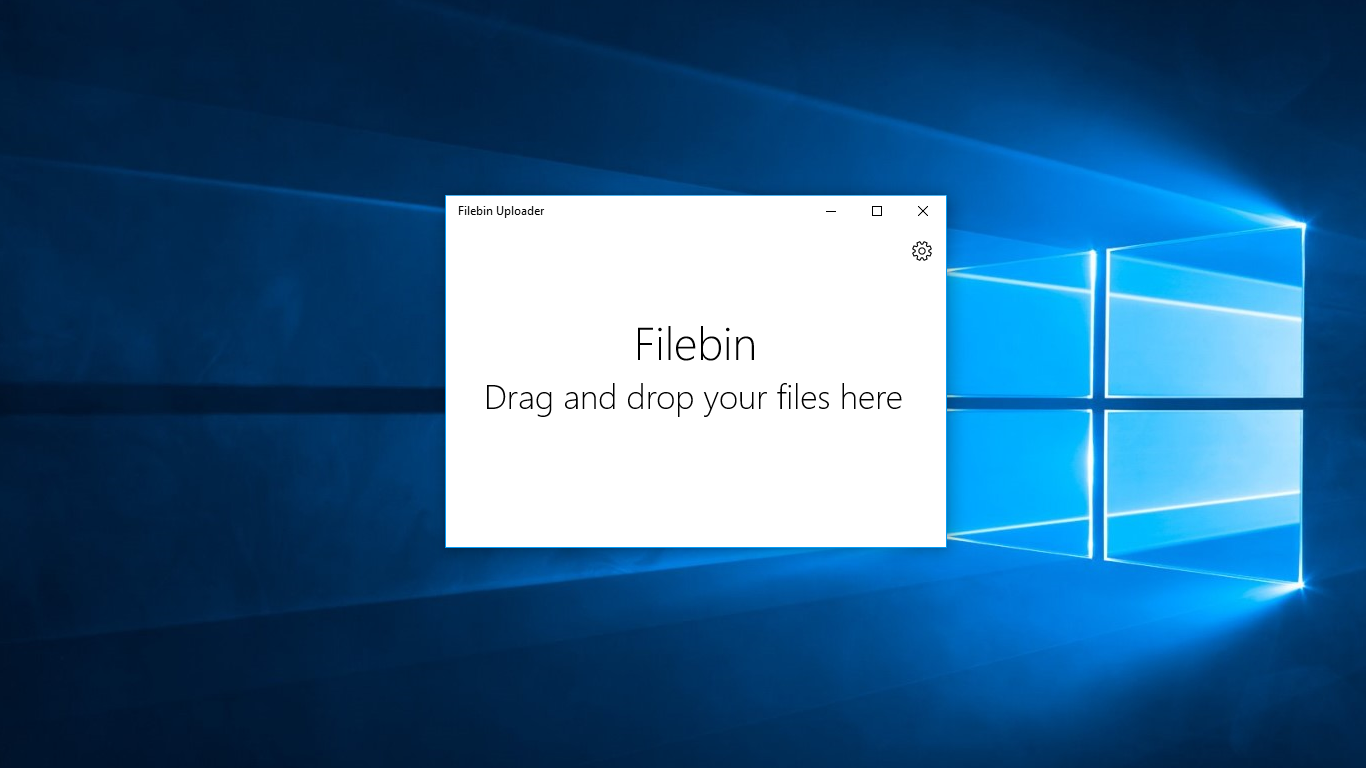This screenshot has width=1366, height=768.
Task: Click the large 'Filebin' heading
Action: pyautogui.click(x=695, y=345)
